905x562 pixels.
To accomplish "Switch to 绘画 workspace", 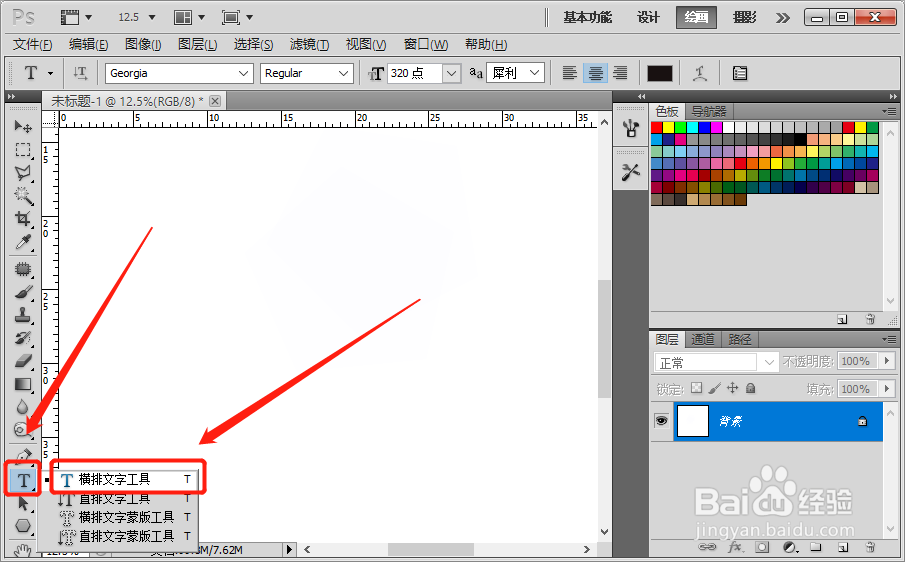I will pos(696,17).
